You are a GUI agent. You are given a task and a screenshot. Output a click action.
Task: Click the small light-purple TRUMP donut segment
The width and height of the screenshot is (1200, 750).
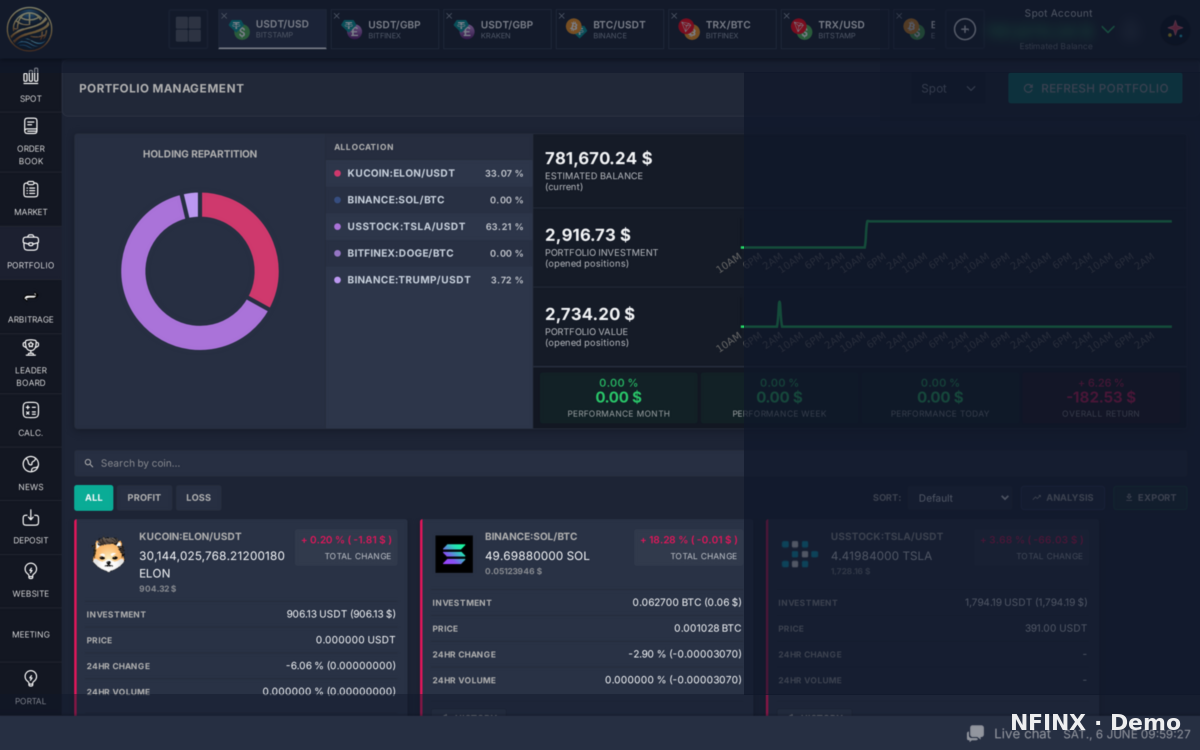(191, 205)
